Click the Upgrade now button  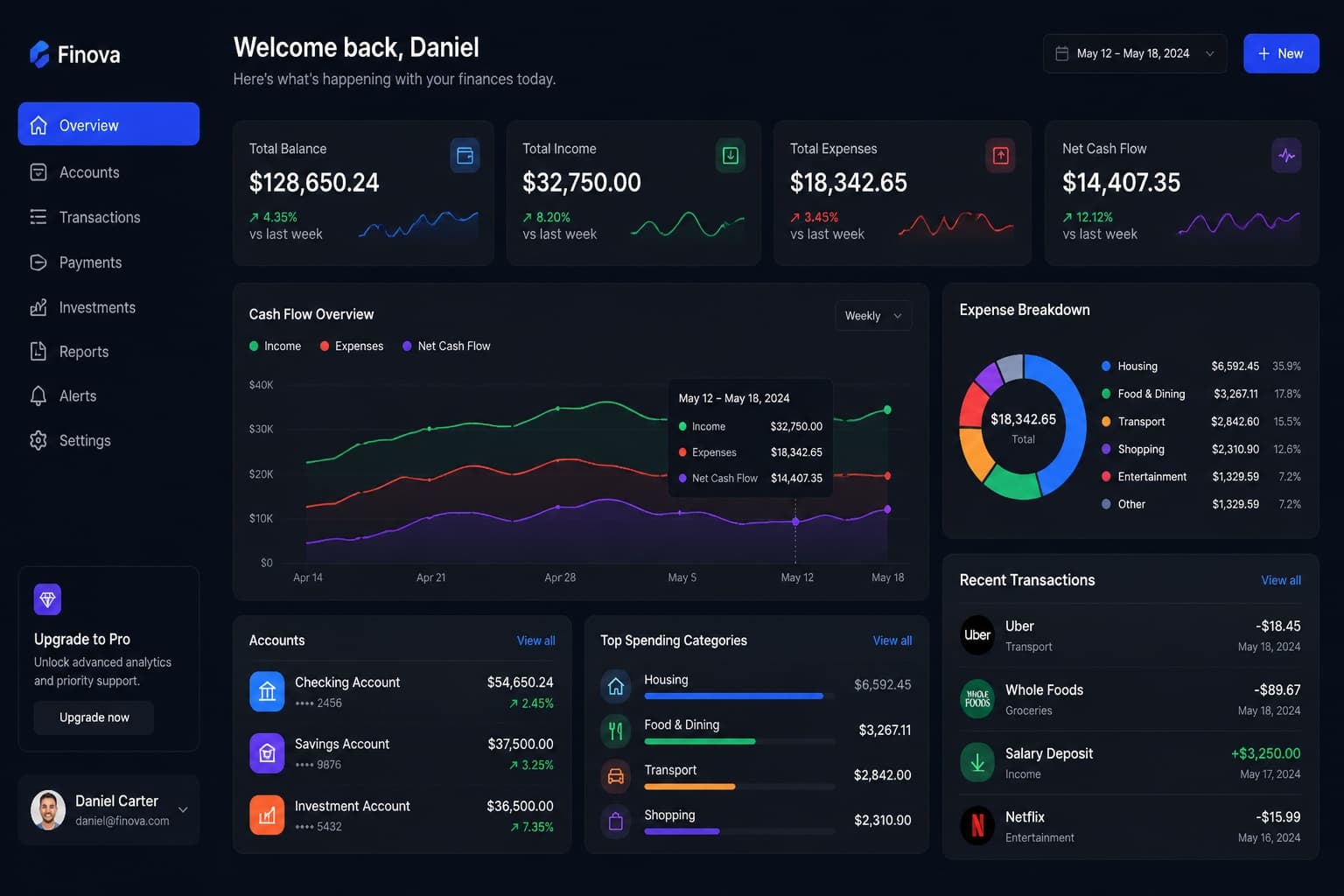click(x=94, y=717)
